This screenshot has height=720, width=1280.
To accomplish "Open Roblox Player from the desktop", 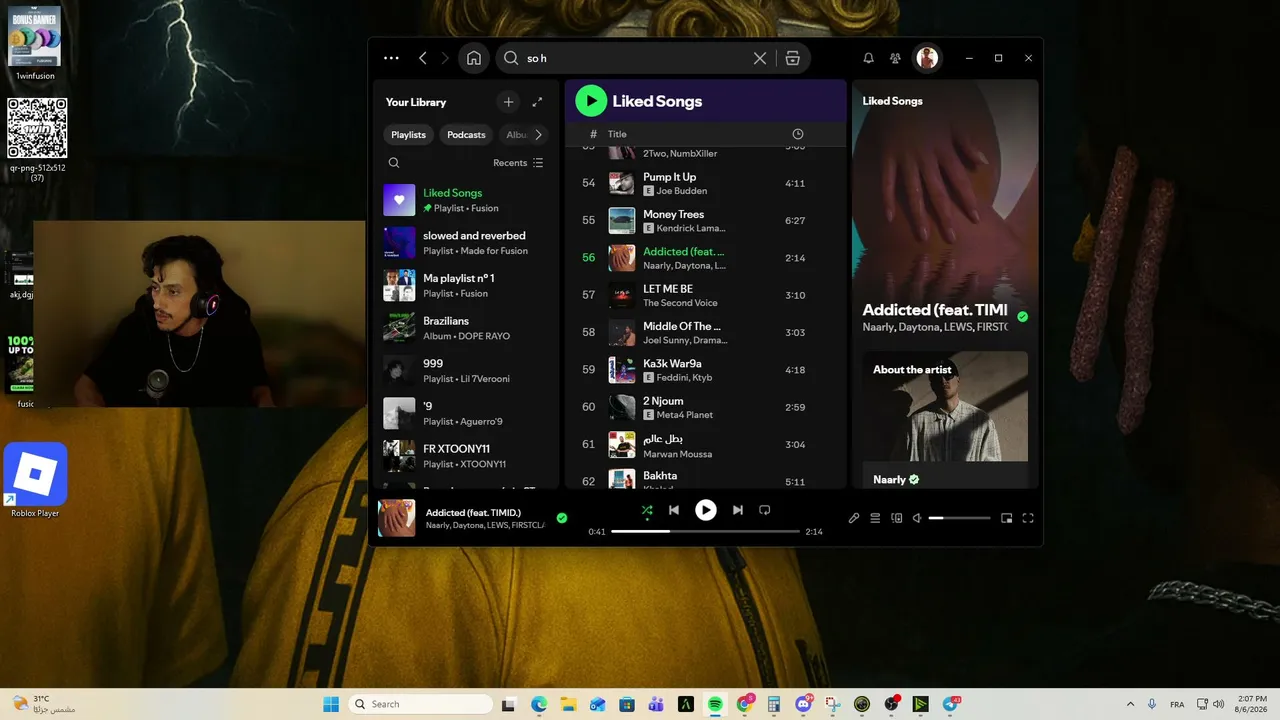I will [35, 481].
